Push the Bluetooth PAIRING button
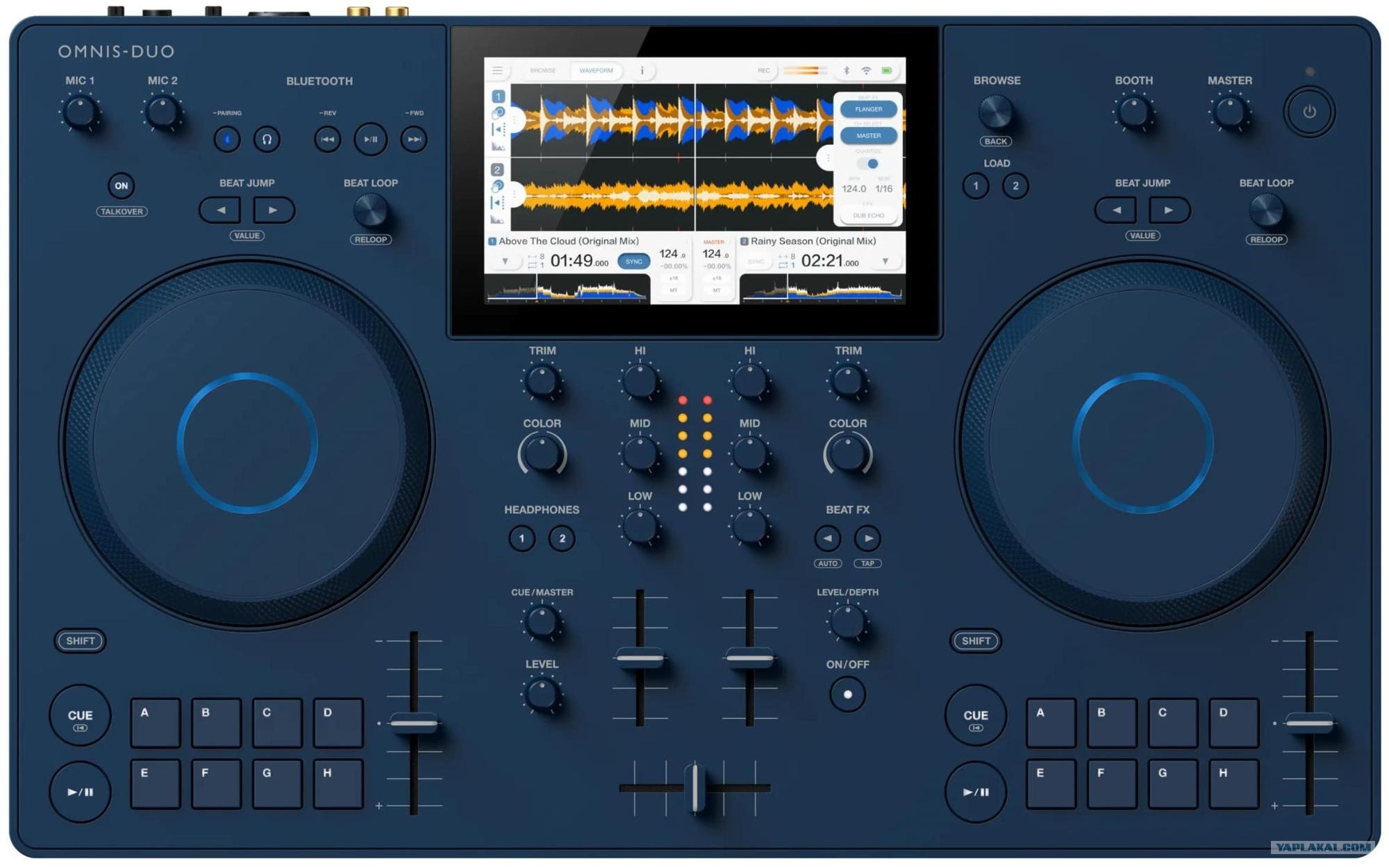This screenshot has height=868, width=1389. (x=227, y=140)
